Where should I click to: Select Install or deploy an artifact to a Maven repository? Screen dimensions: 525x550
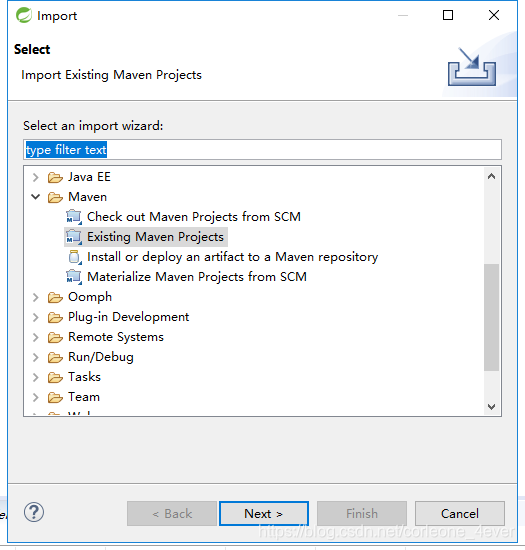(233, 257)
